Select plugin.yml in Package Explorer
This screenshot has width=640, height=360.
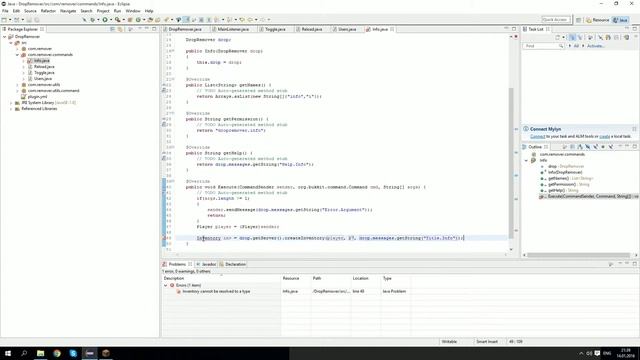(x=37, y=97)
